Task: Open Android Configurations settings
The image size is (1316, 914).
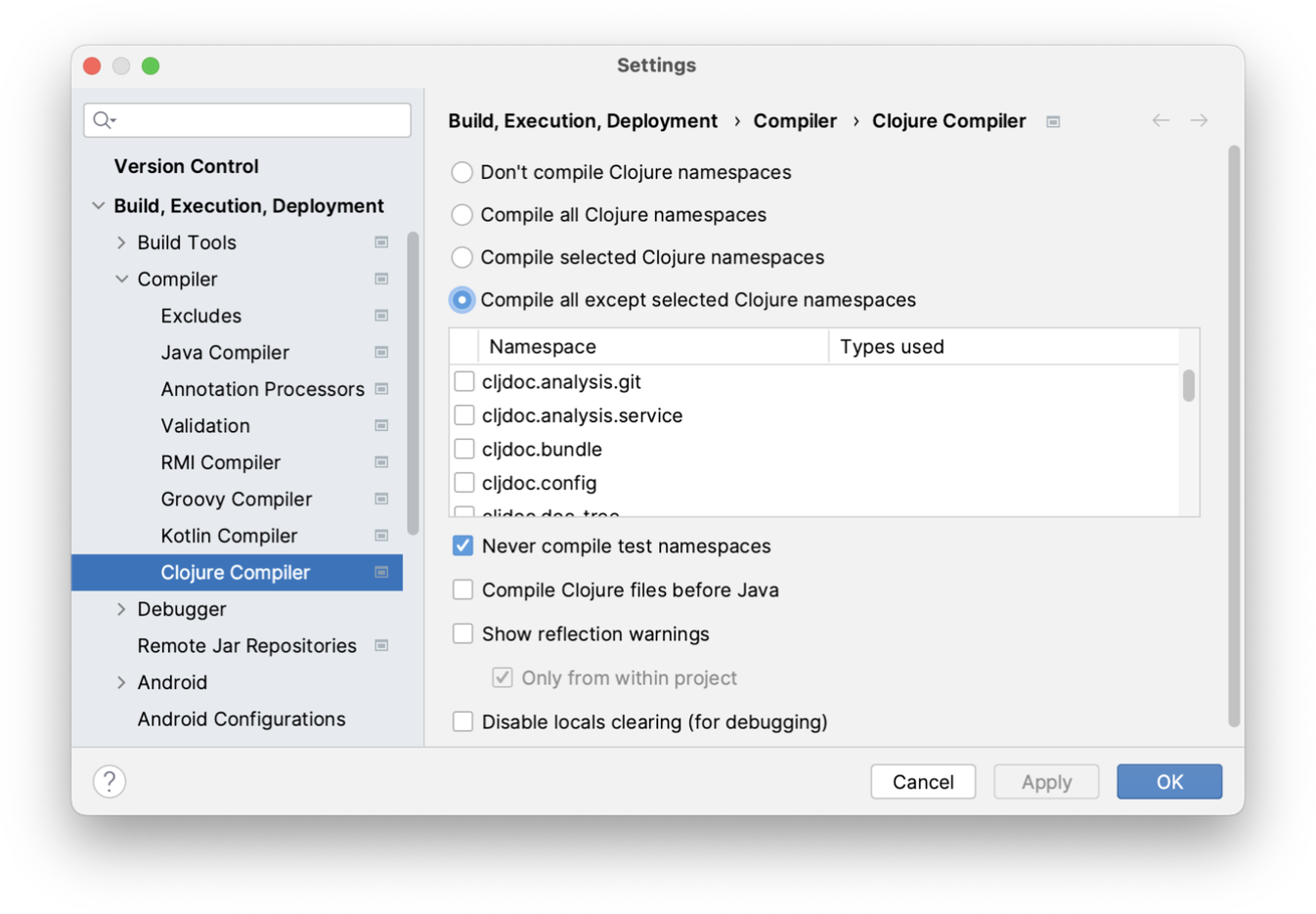Action: click(241, 719)
